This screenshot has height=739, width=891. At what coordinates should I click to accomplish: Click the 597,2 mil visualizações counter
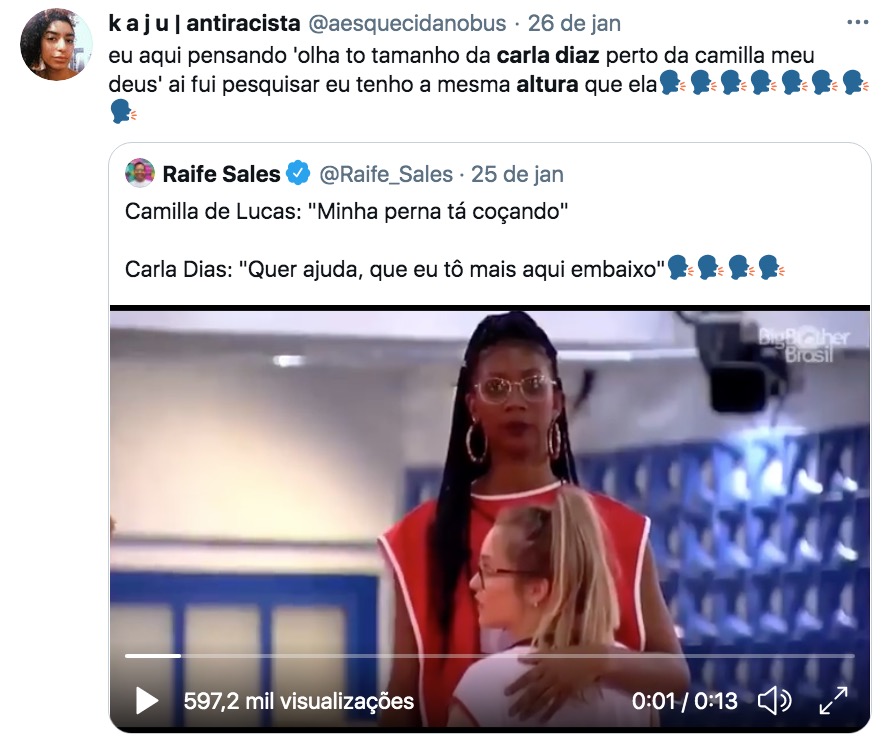[x=299, y=701]
